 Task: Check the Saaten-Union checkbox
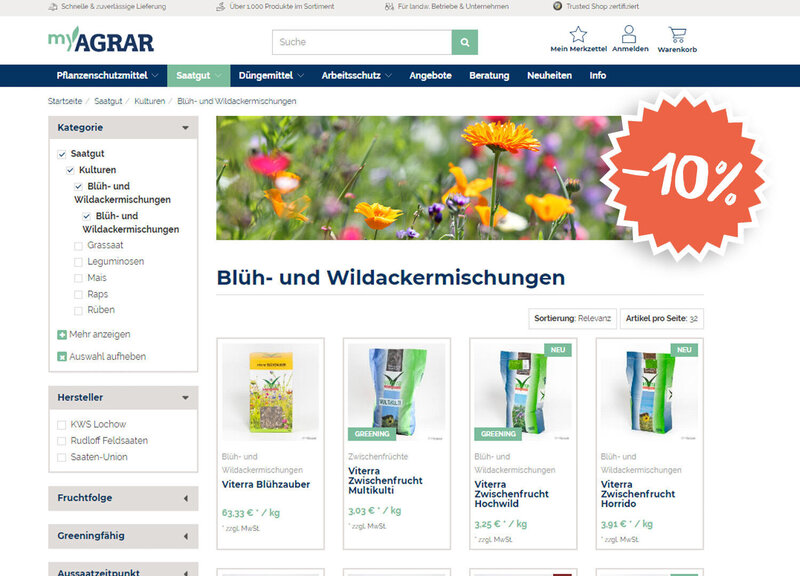tap(62, 457)
